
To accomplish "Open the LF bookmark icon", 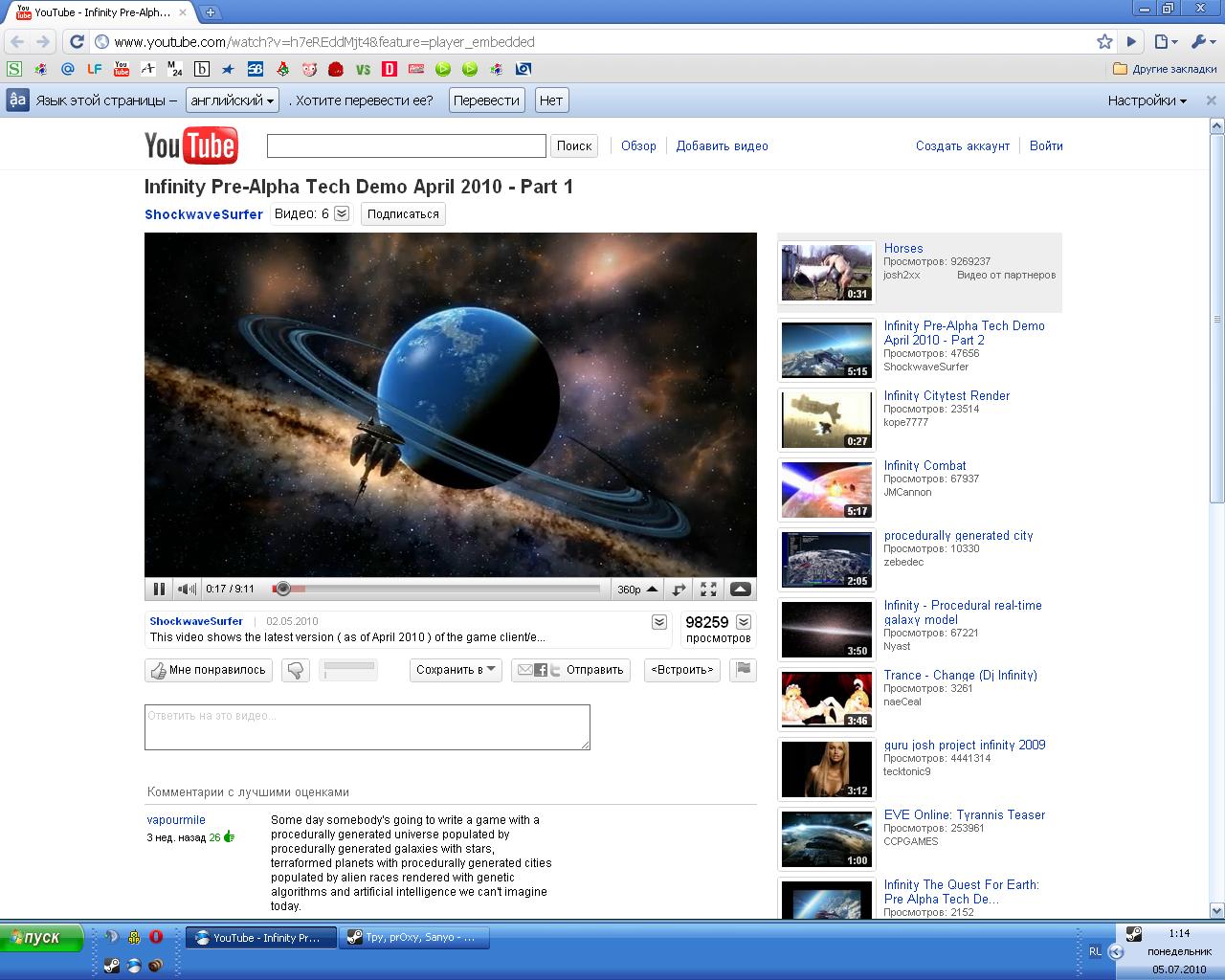I will 94,69.
